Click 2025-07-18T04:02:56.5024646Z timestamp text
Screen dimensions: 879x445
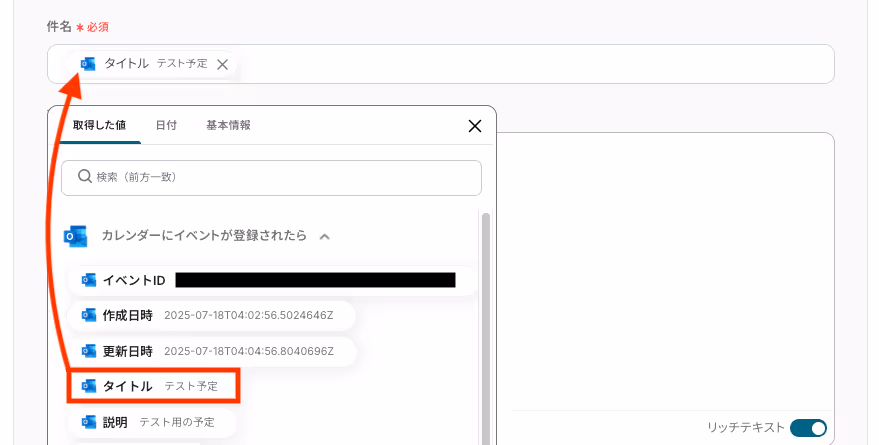[x=248, y=316]
